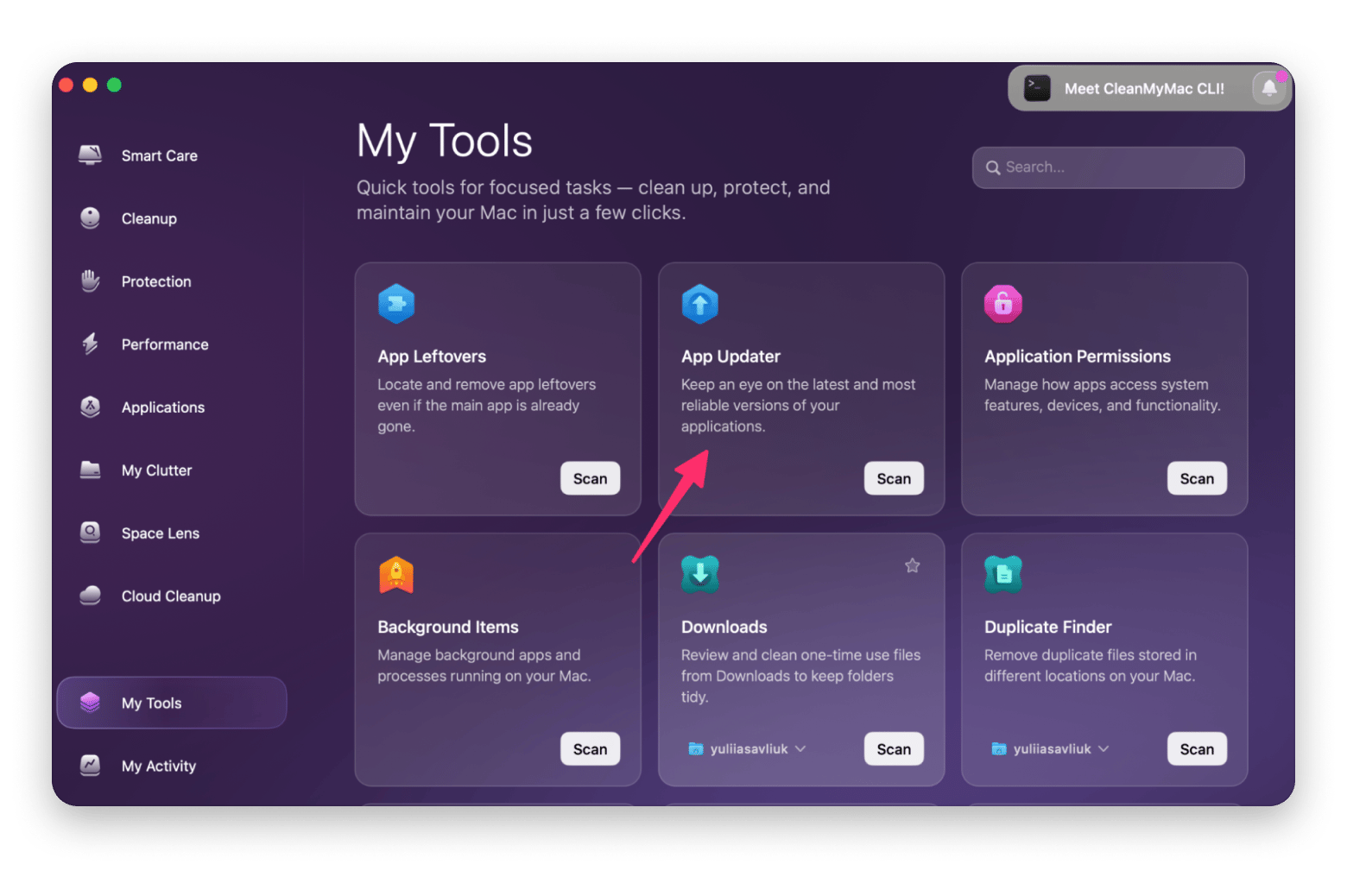
Task: Start the Downloads scan
Action: (x=894, y=749)
